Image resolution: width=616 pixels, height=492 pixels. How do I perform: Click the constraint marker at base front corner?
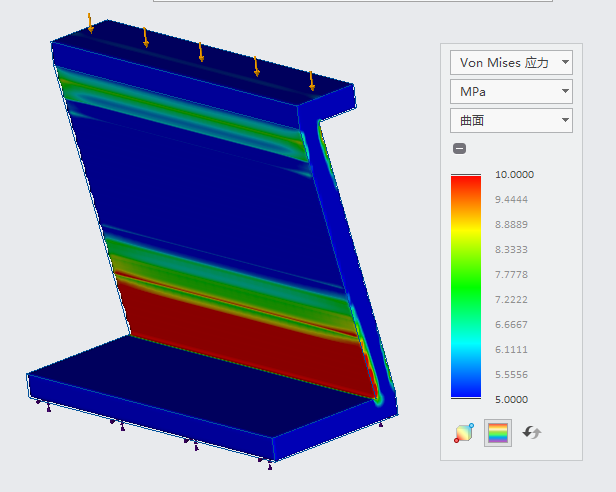(268, 461)
